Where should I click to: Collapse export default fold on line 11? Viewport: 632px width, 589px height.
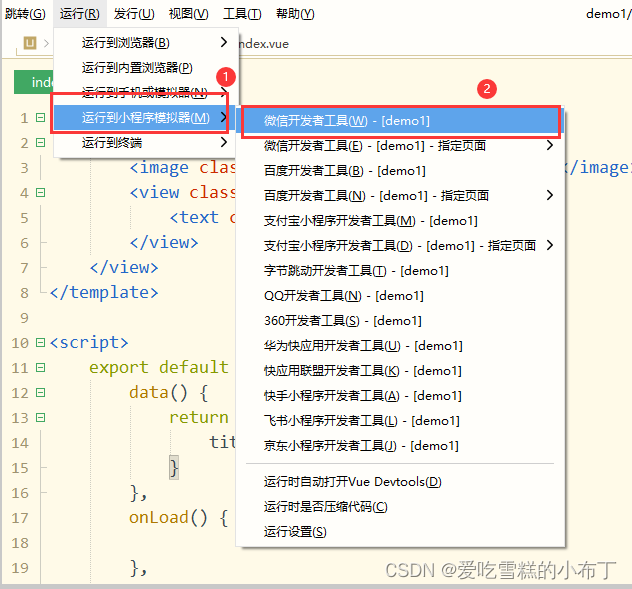point(40,367)
